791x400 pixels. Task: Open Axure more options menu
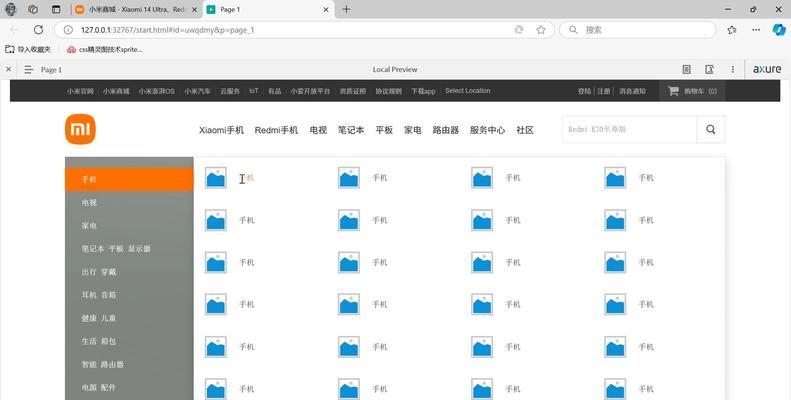pyautogui.click(x=732, y=70)
